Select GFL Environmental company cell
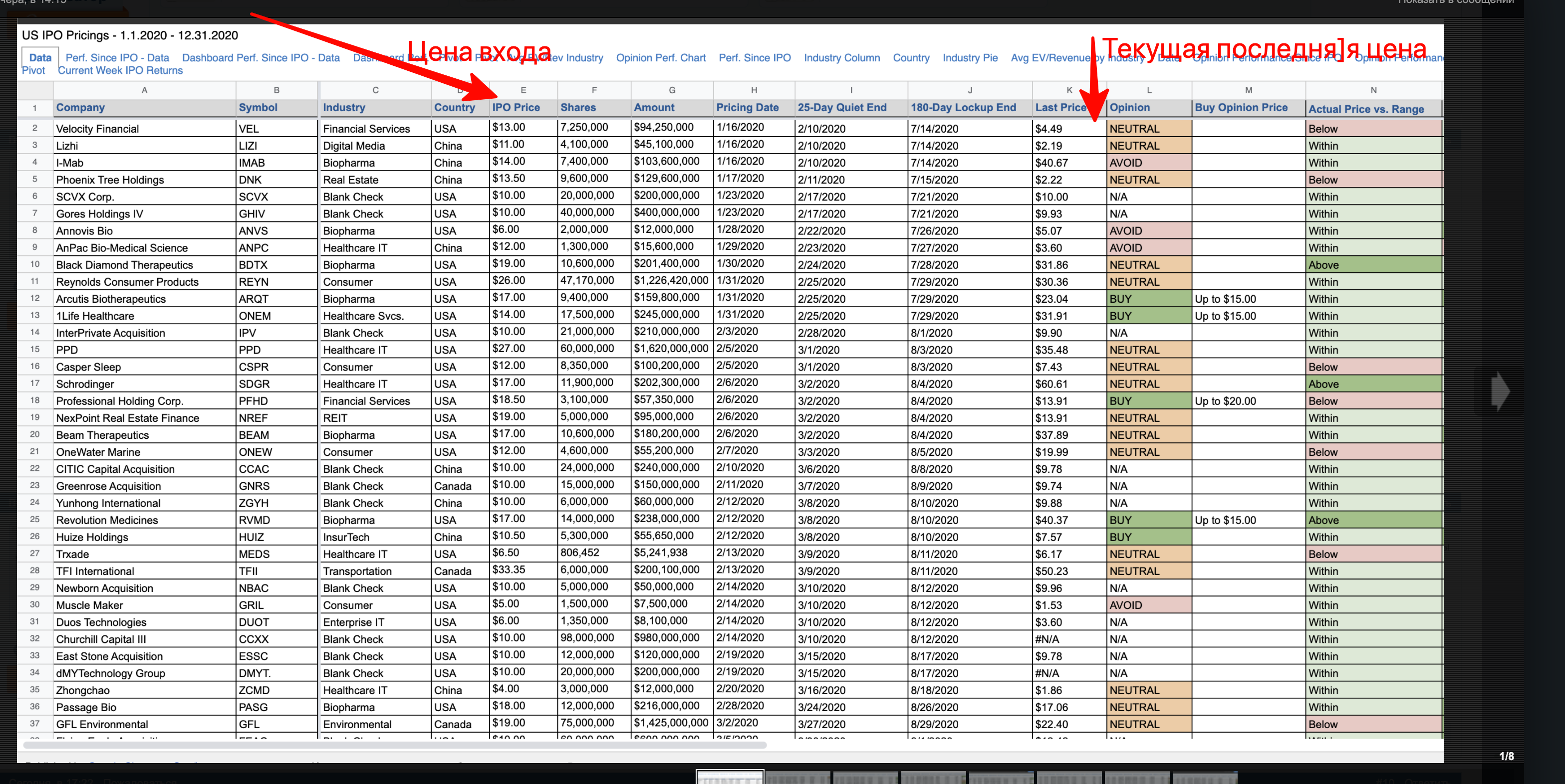 pyautogui.click(x=145, y=724)
